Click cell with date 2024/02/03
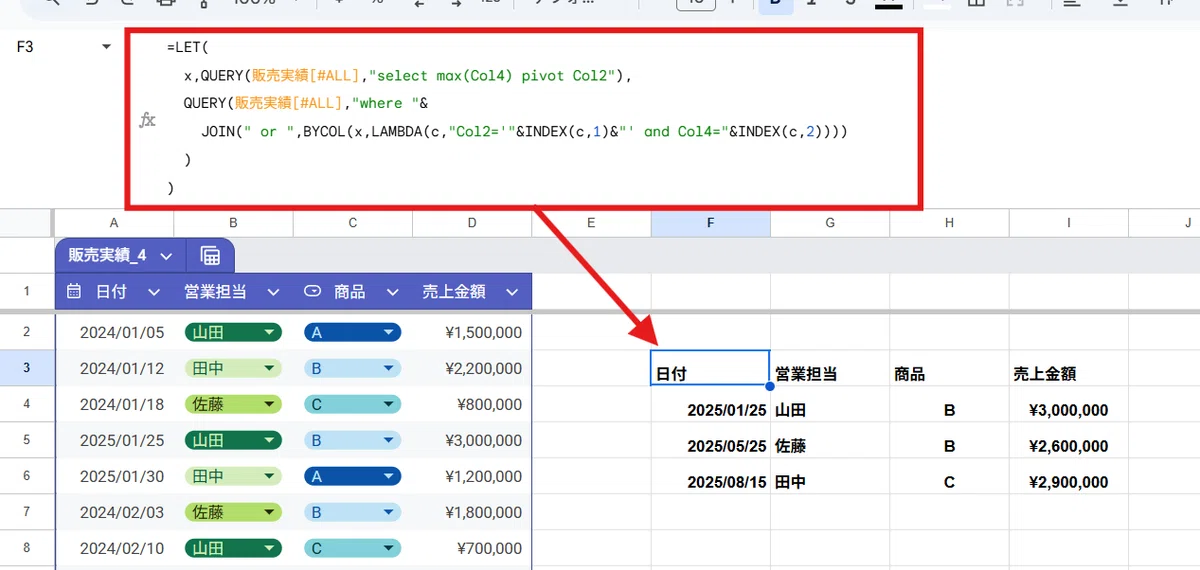This screenshot has height=570, width=1200. [114, 513]
